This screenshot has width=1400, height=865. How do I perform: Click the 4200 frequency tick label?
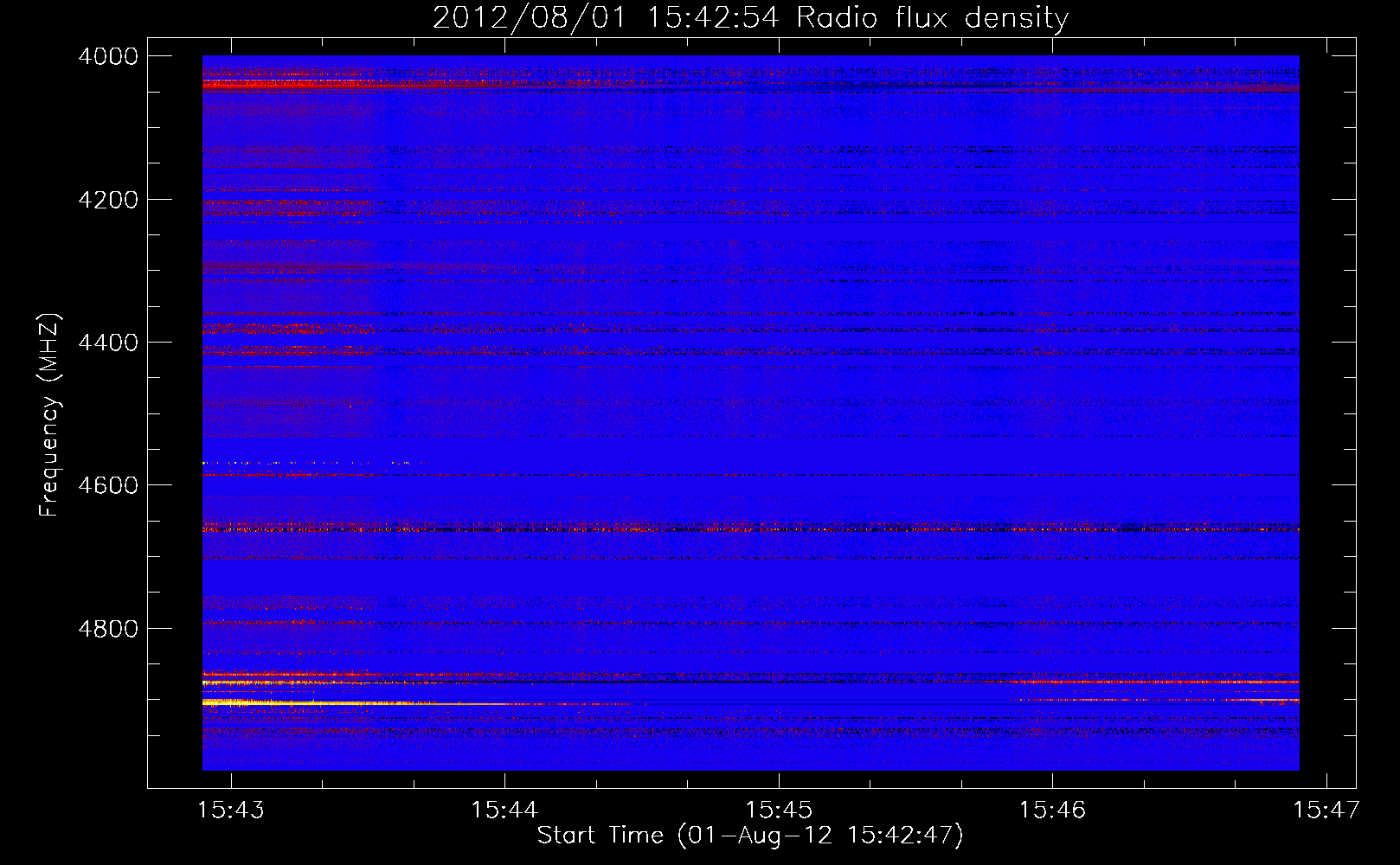click(108, 200)
